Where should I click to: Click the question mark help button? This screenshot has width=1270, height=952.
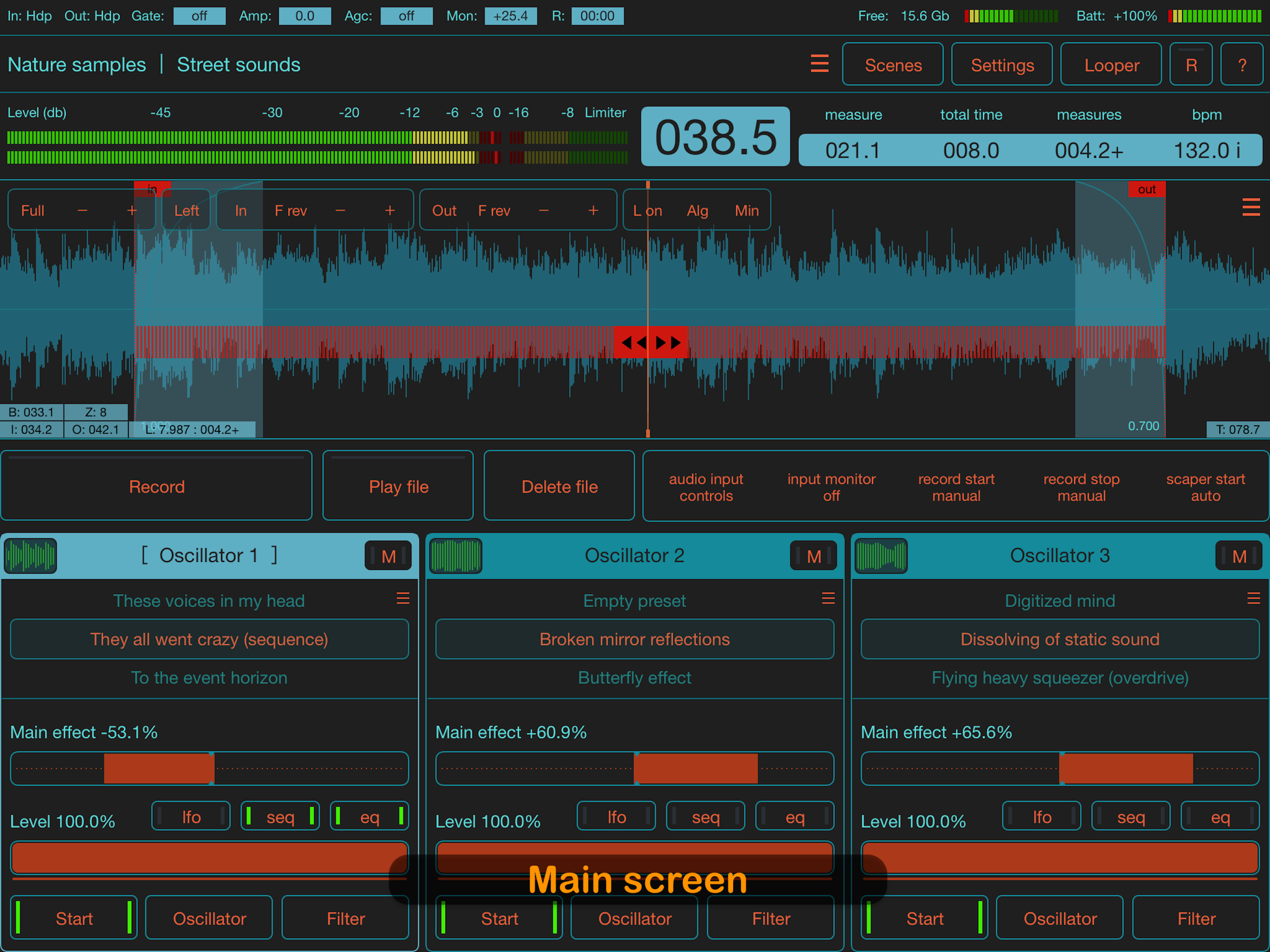(1242, 65)
